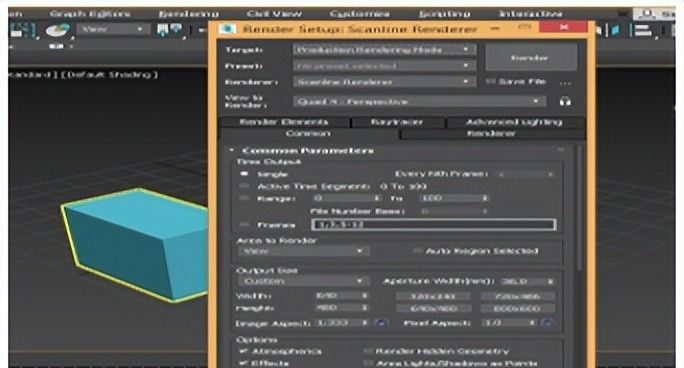Open the Graph Editors menu
684x368 pixels.
click(90, 14)
